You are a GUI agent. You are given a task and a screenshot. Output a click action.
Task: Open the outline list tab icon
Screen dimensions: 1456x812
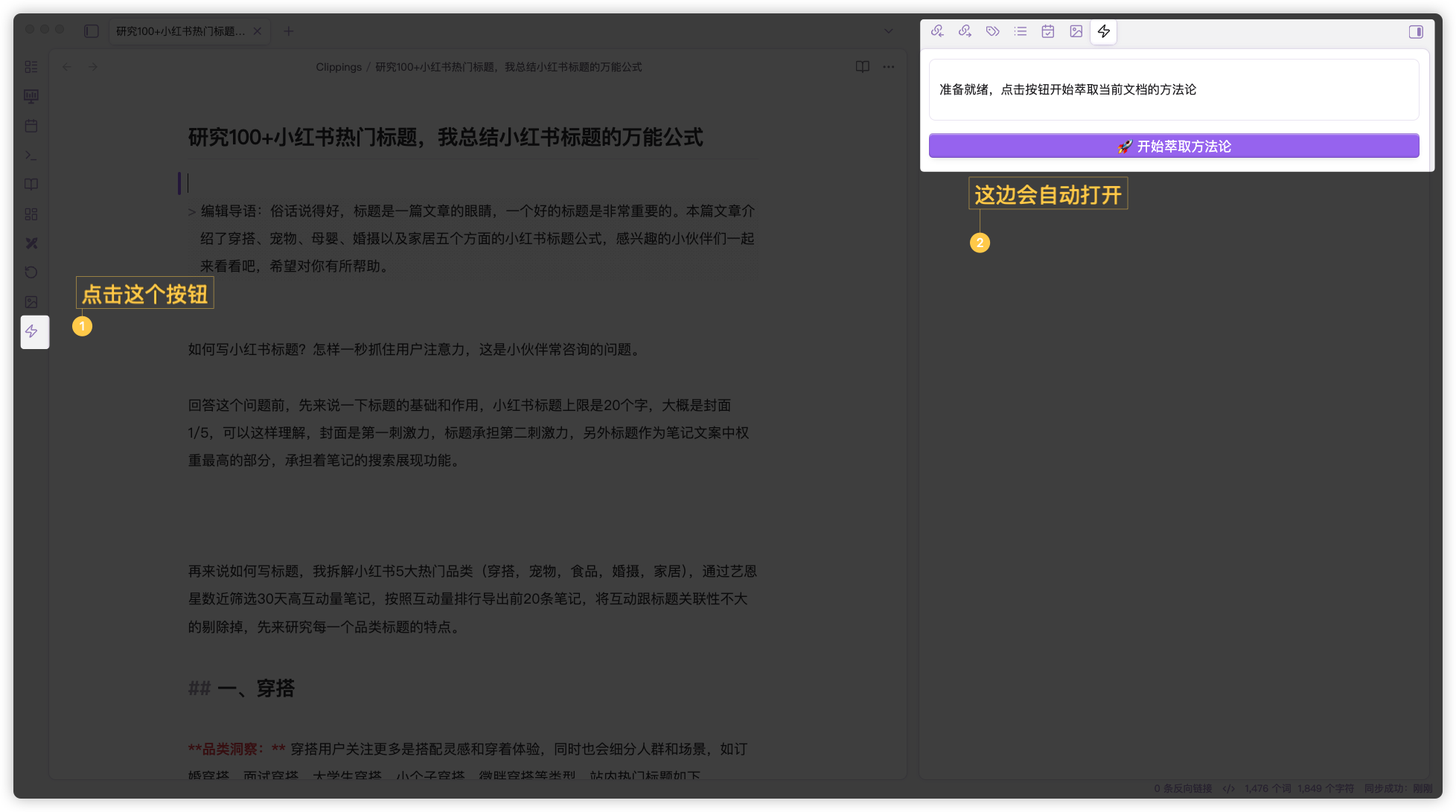[1021, 31]
